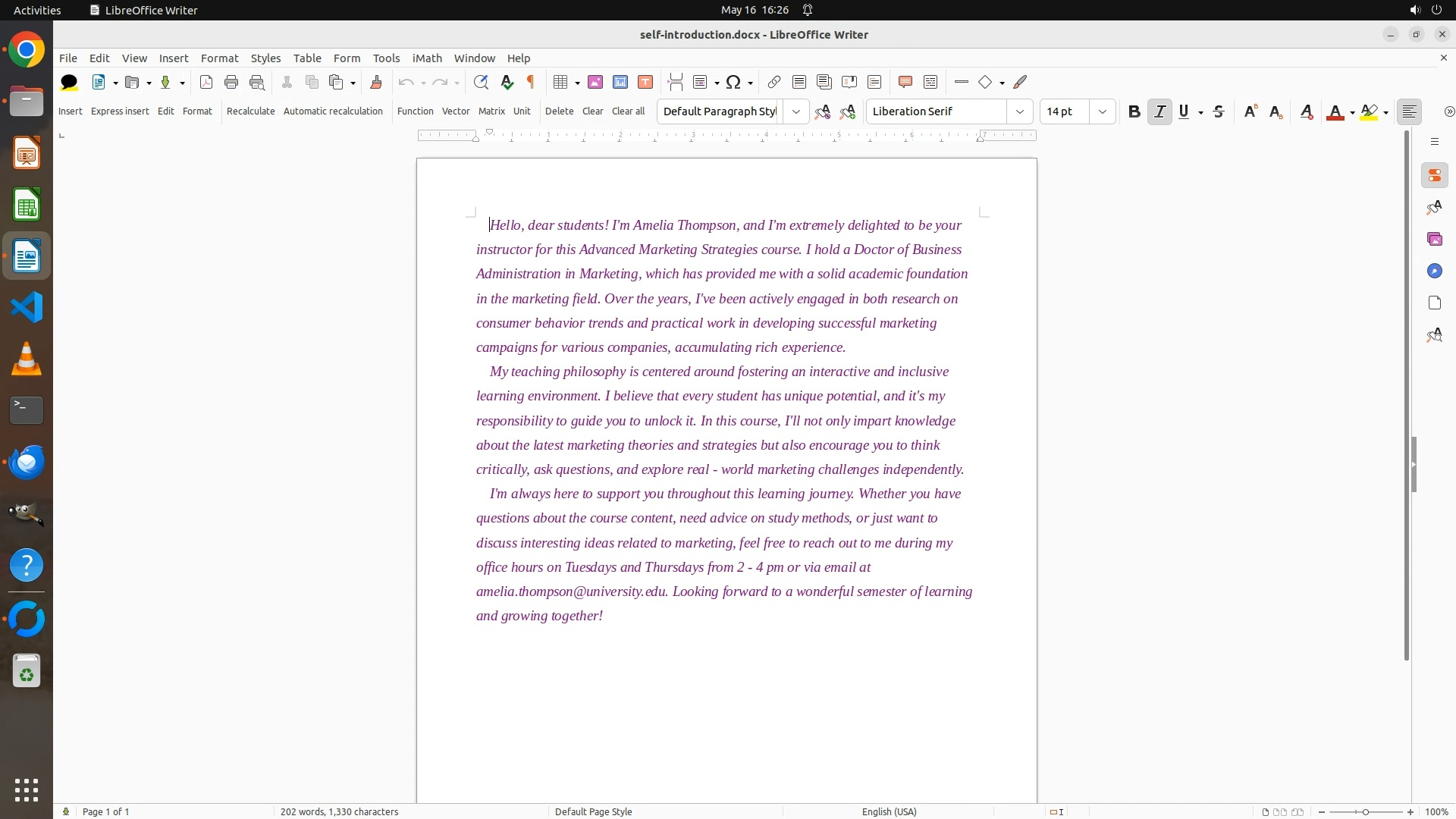The height and width of the screenshot is (819, 1456).
Task: Insert hyperlink using the link icon
Action: (x=773, y=82)
